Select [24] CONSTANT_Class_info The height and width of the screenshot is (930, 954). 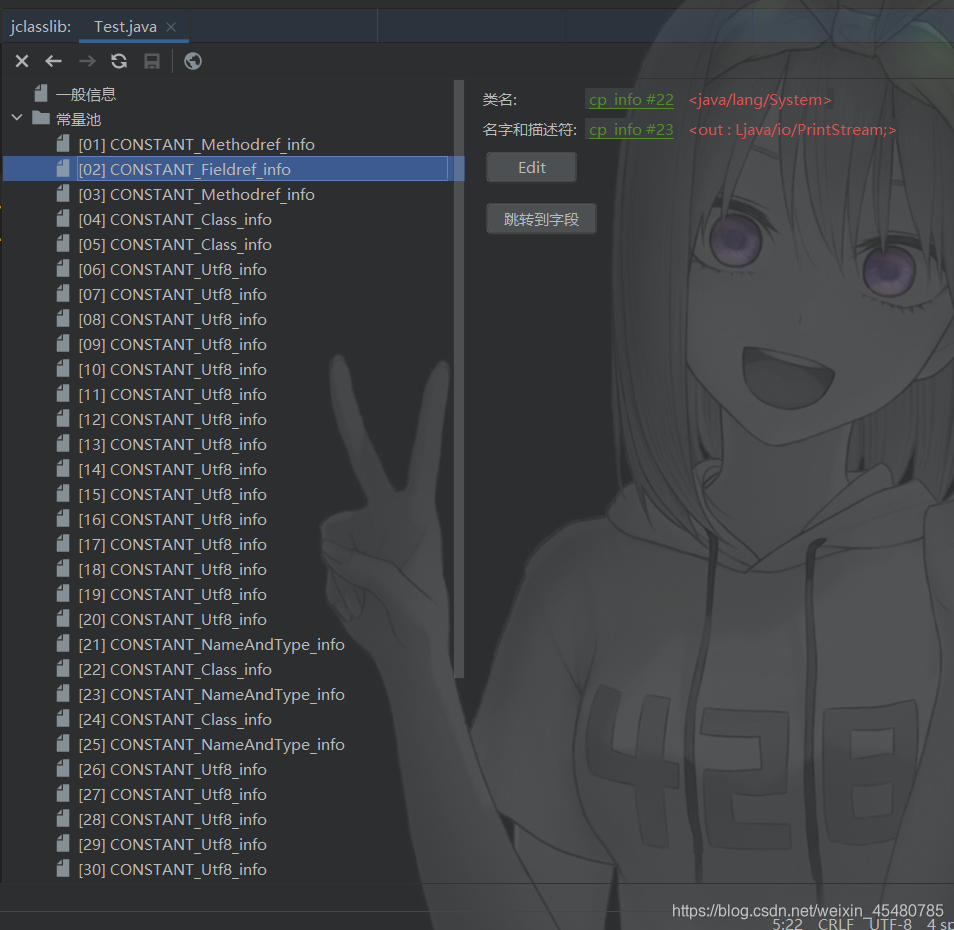pos(175,720)
